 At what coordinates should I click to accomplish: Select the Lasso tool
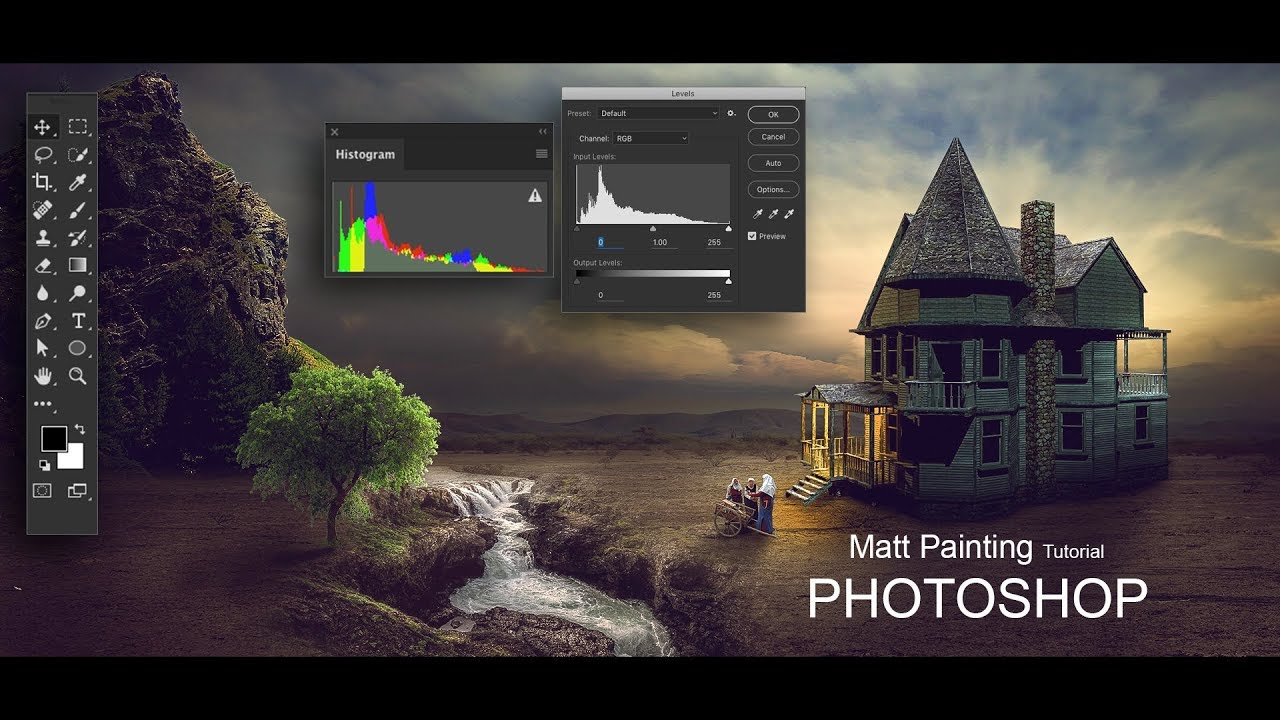[43, 155]
